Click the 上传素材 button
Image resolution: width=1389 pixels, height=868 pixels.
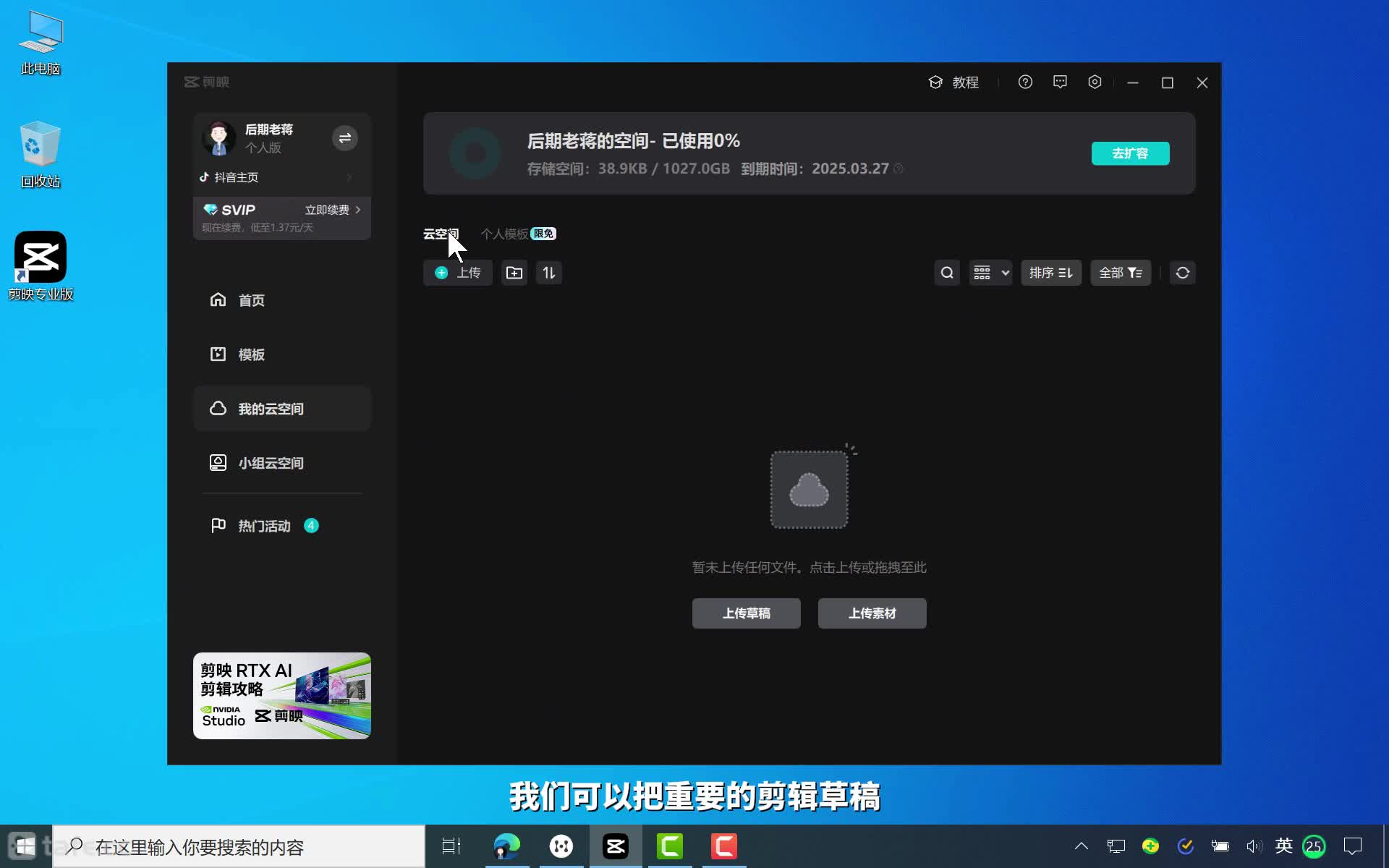click(x=872, y=613)
